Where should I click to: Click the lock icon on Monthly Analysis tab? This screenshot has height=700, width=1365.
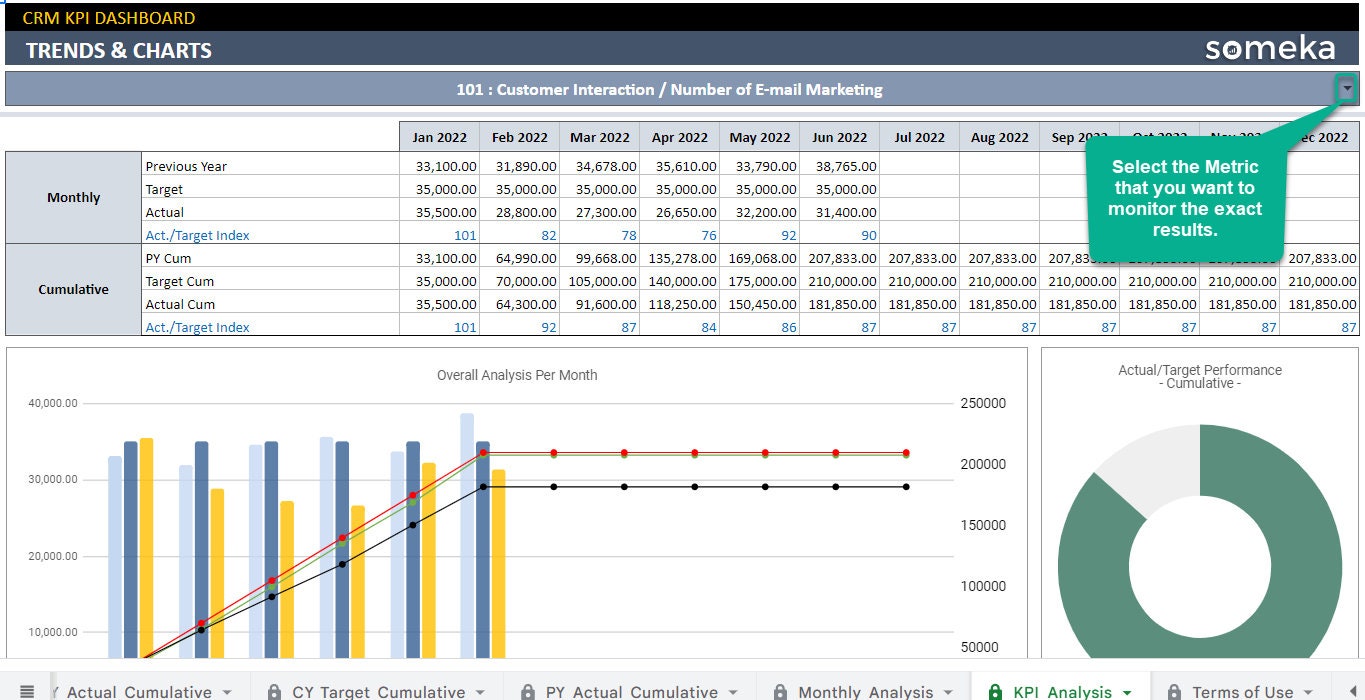click(x=779, y=690)
